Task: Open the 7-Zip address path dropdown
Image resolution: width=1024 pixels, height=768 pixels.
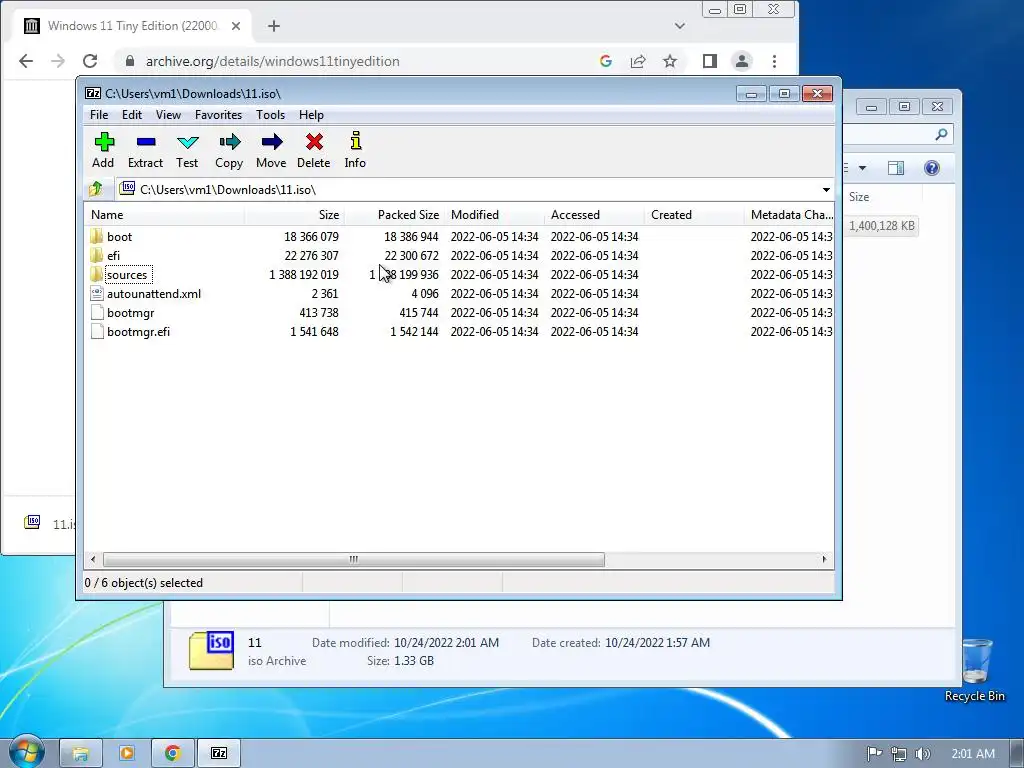Action: tap(826, 189)
